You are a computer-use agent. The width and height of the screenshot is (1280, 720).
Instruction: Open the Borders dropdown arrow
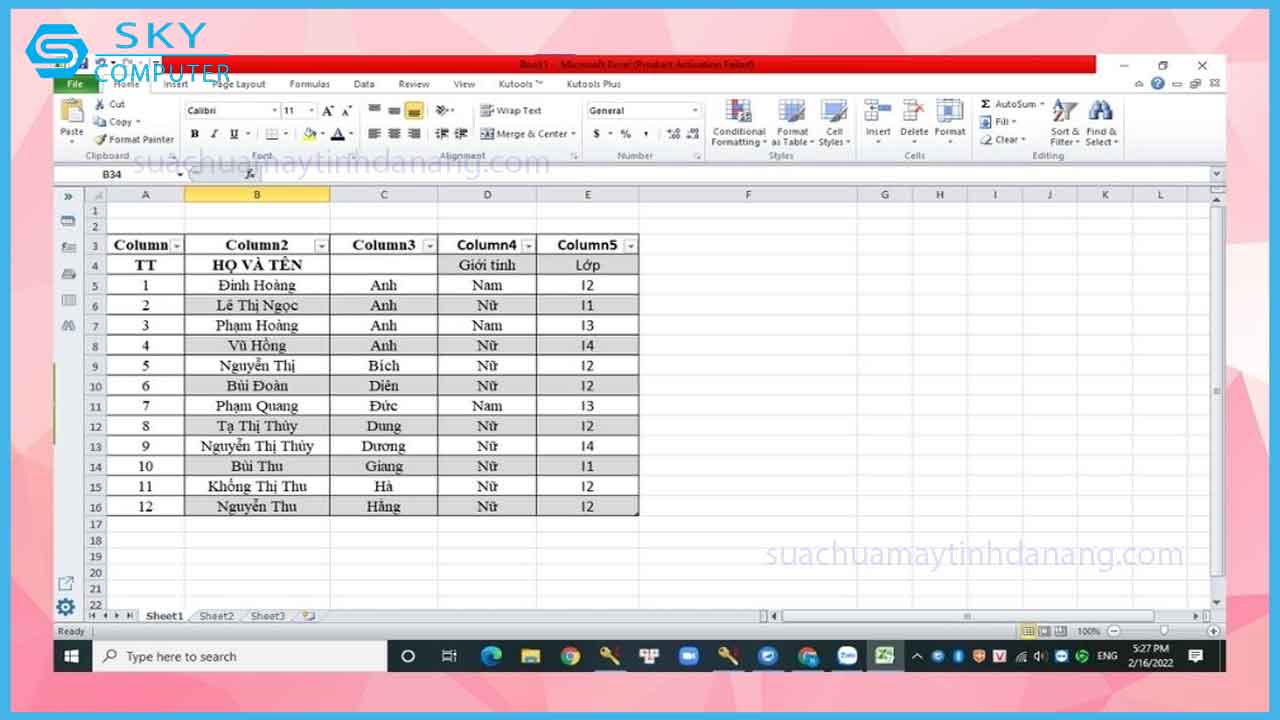click(x=285, y=134)
